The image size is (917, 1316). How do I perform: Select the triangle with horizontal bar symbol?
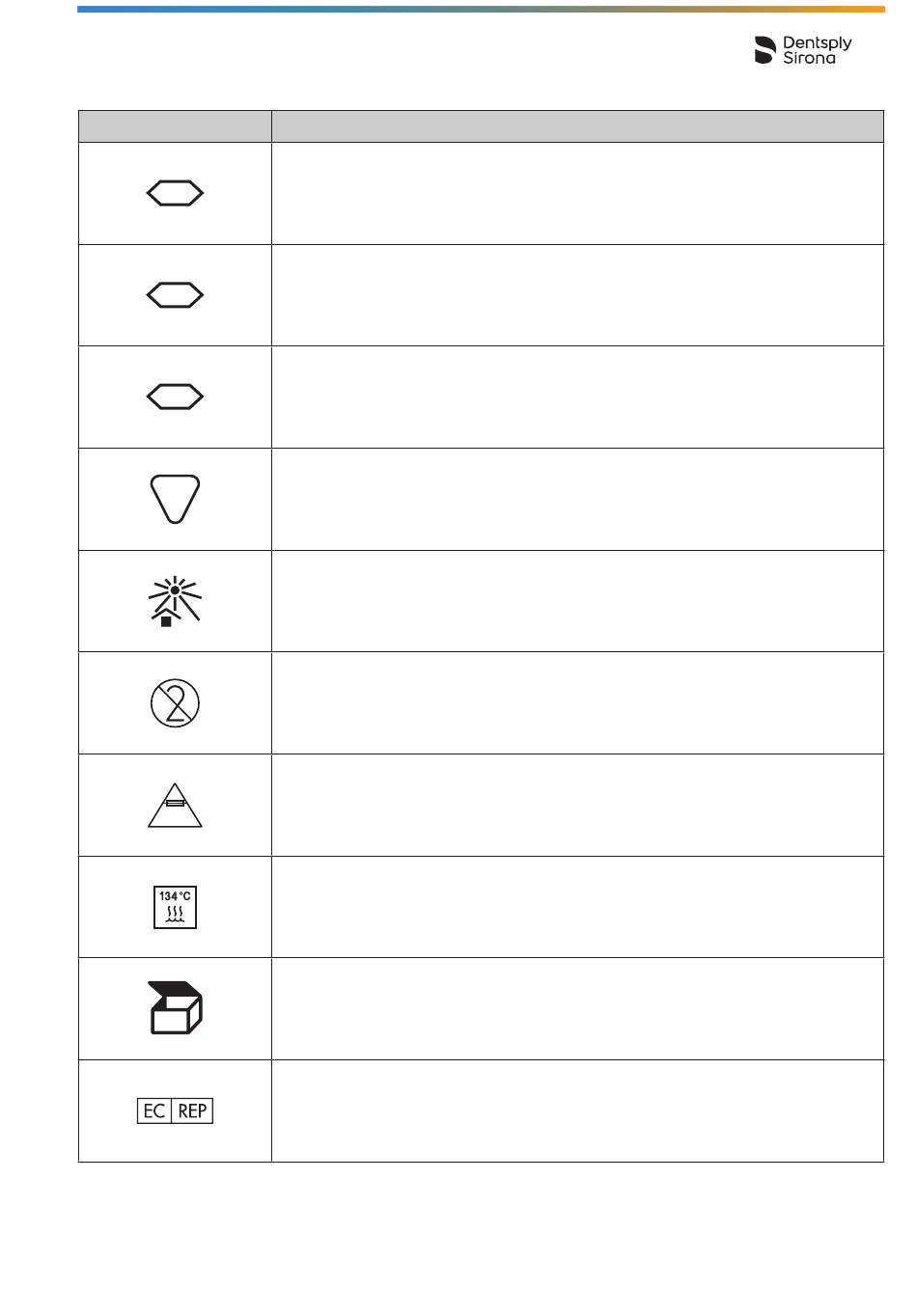(175, 806)
